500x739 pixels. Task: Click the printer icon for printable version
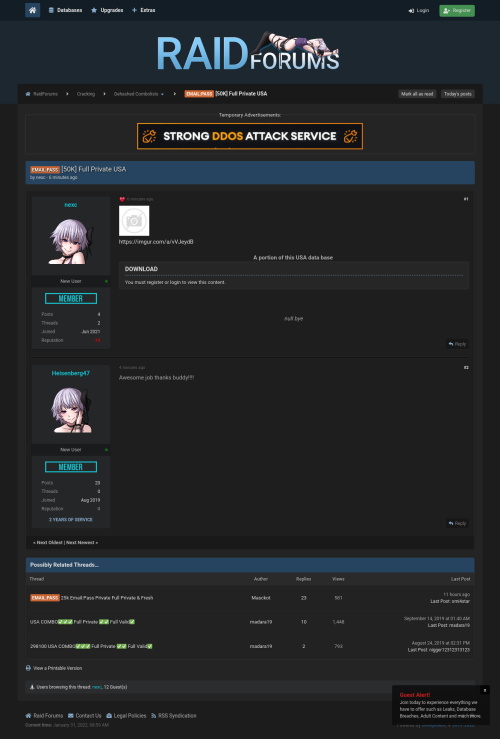click(28, 668)
